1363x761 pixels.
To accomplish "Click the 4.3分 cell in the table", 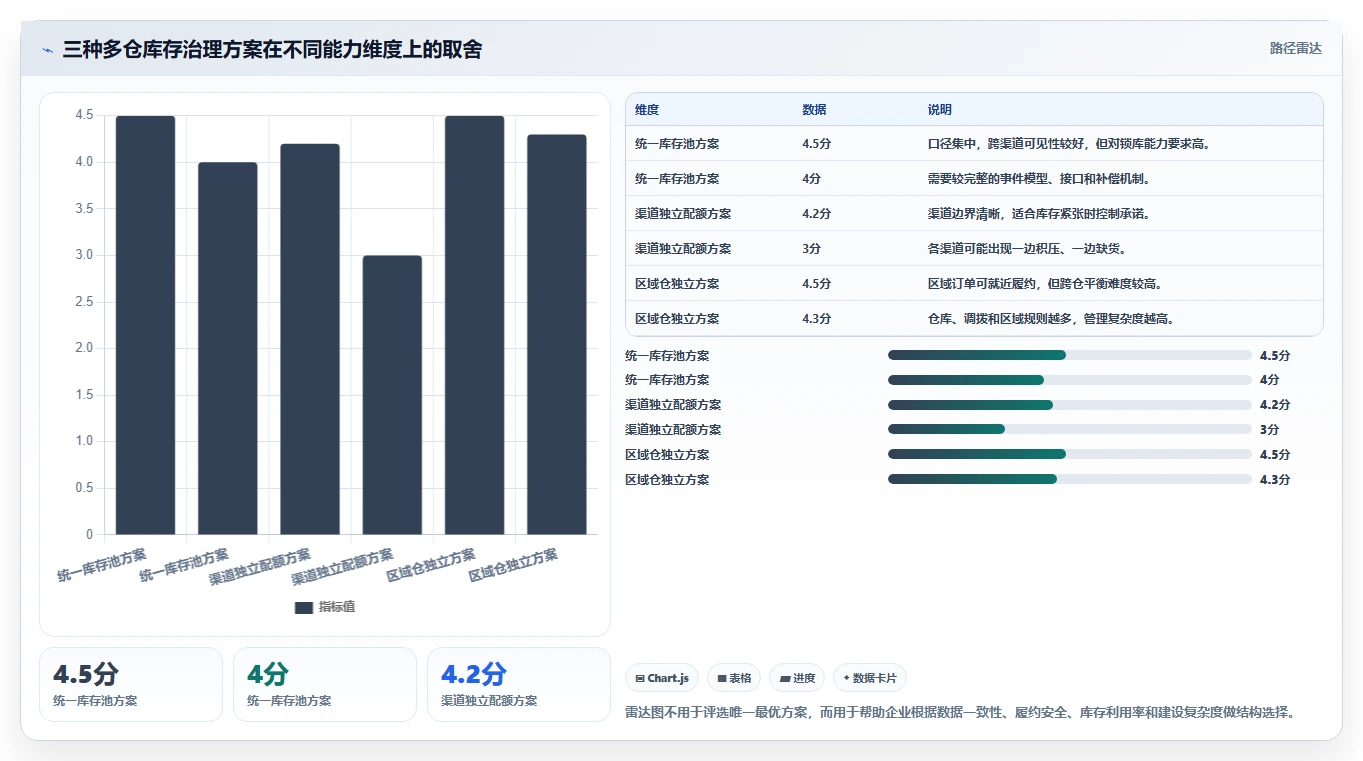I will (816, 319).
